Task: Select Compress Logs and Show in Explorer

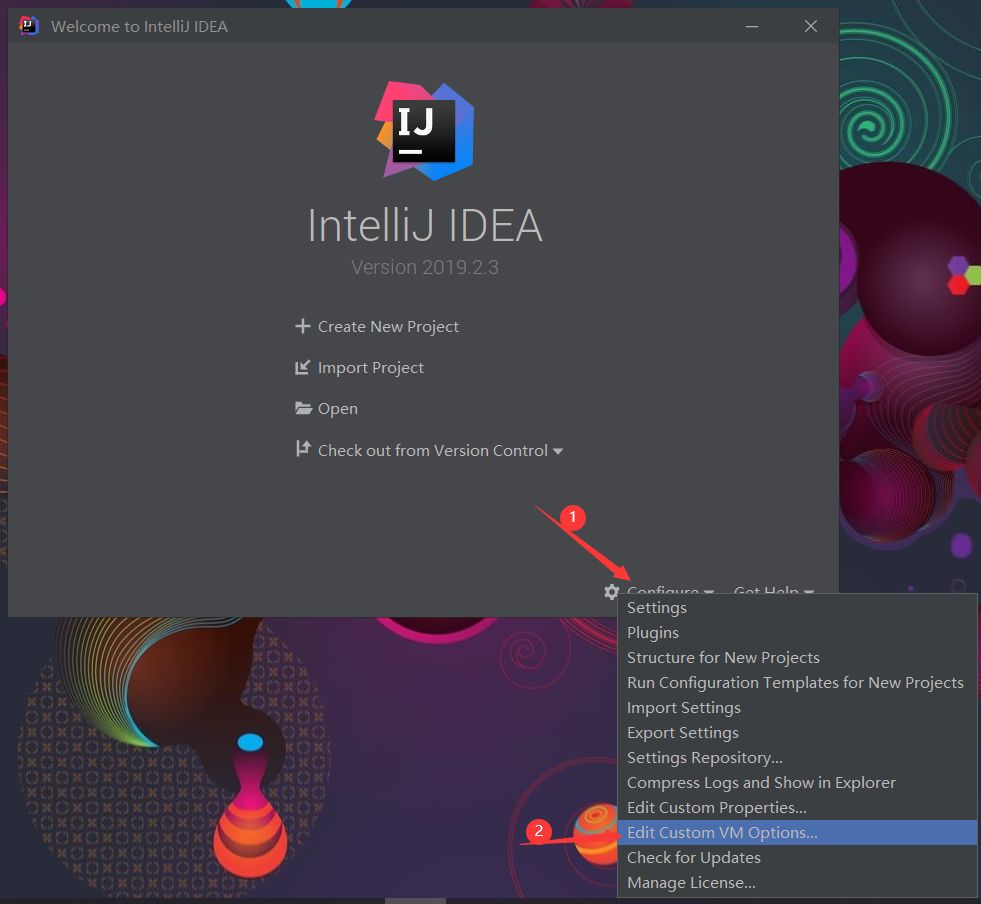Action: click(797, 783)
